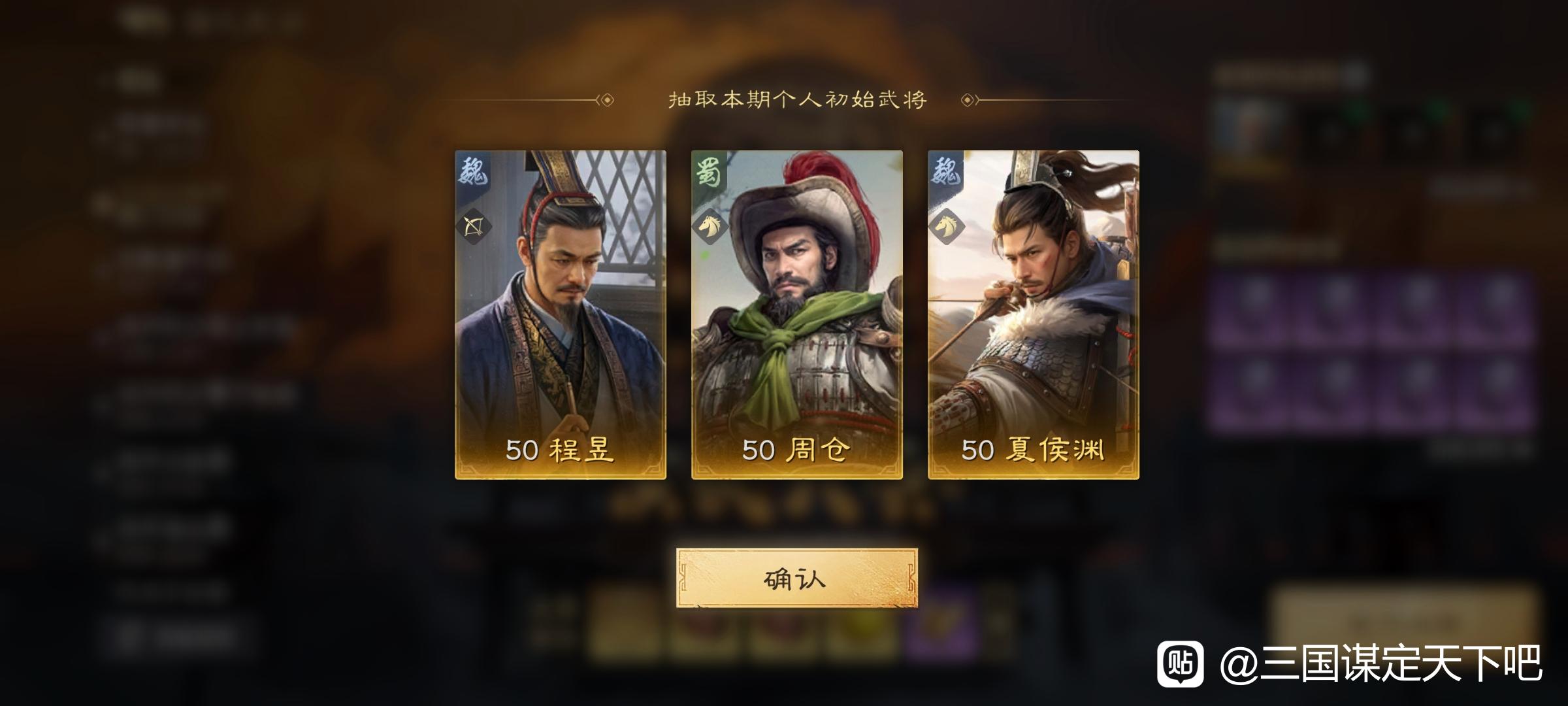The image size is (1568, 706).
Task: Click the 抽取本期个人初始武将 title text
Action: point(797,100)
